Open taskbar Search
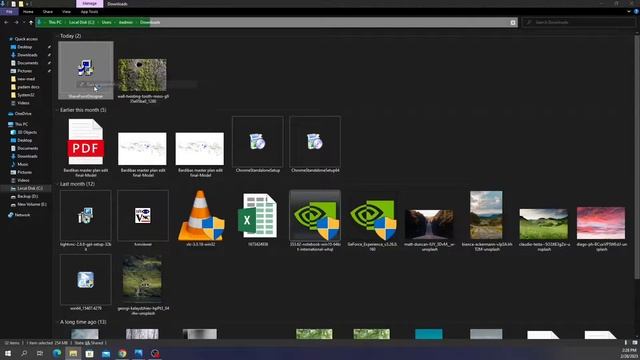 (24, 353)
